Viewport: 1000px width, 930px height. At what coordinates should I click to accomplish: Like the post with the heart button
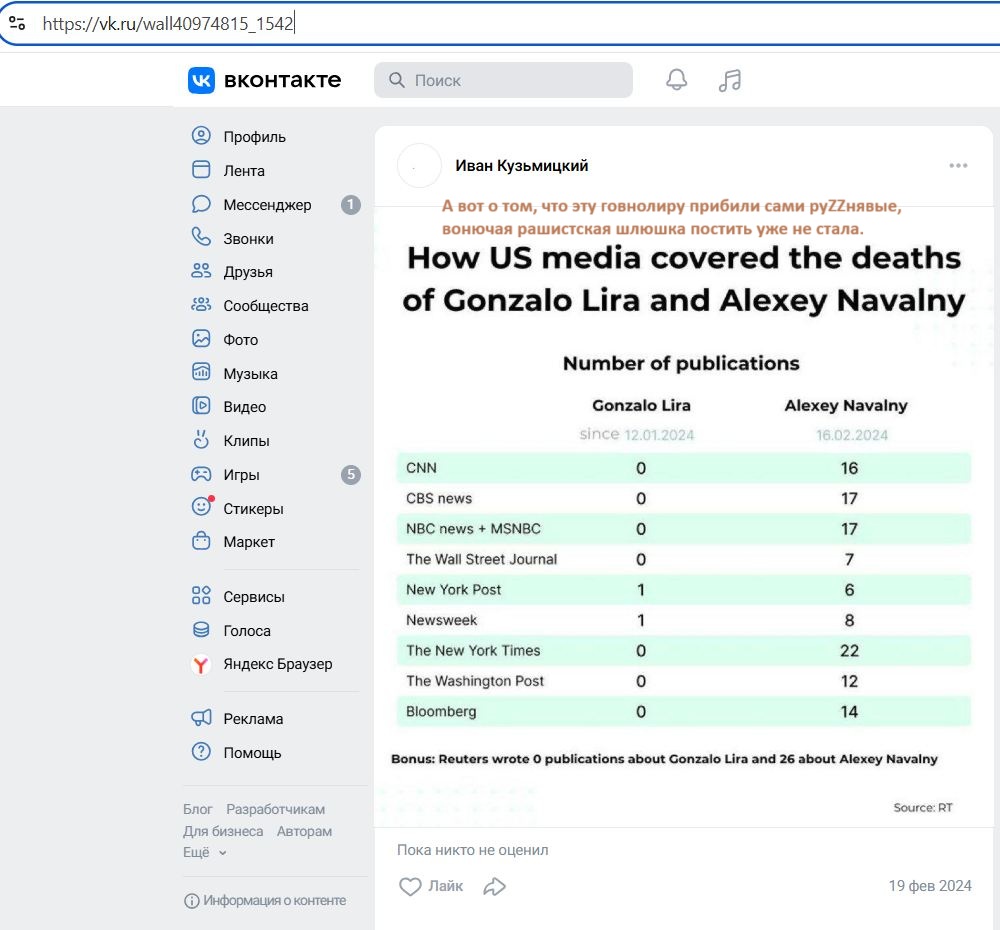[430, 886]
